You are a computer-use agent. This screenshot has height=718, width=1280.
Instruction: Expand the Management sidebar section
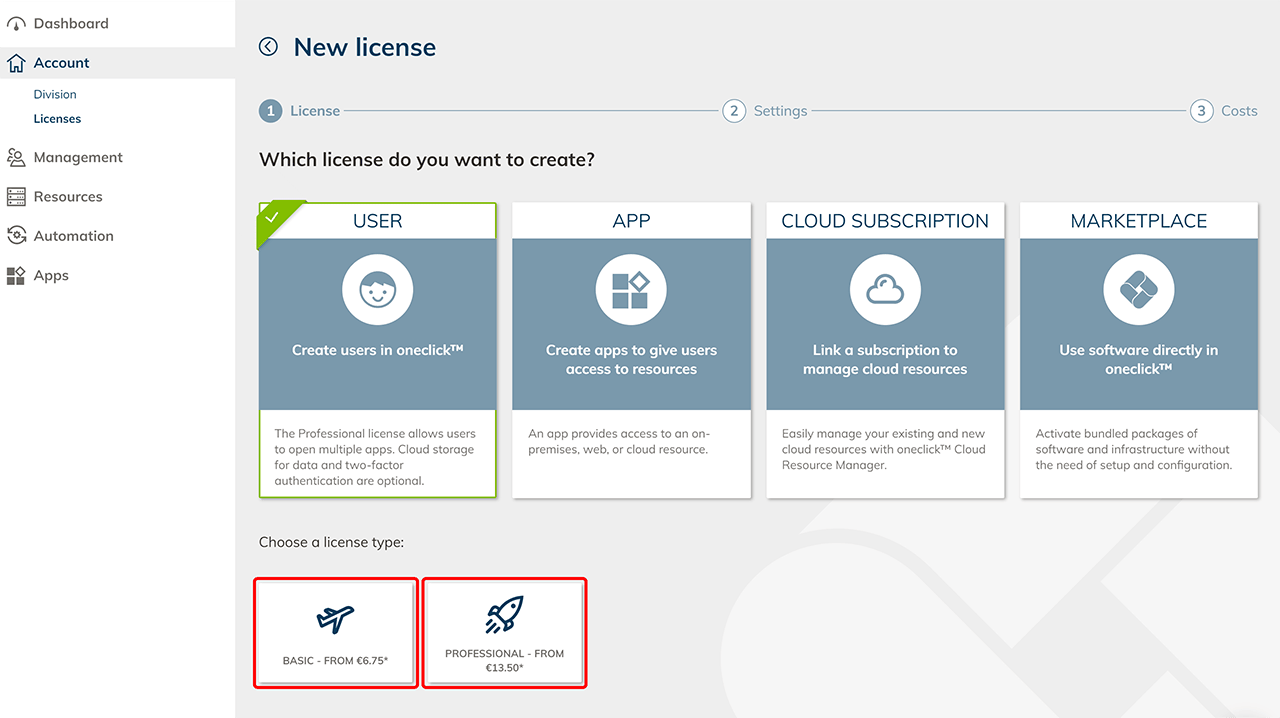tap(78, 157)
